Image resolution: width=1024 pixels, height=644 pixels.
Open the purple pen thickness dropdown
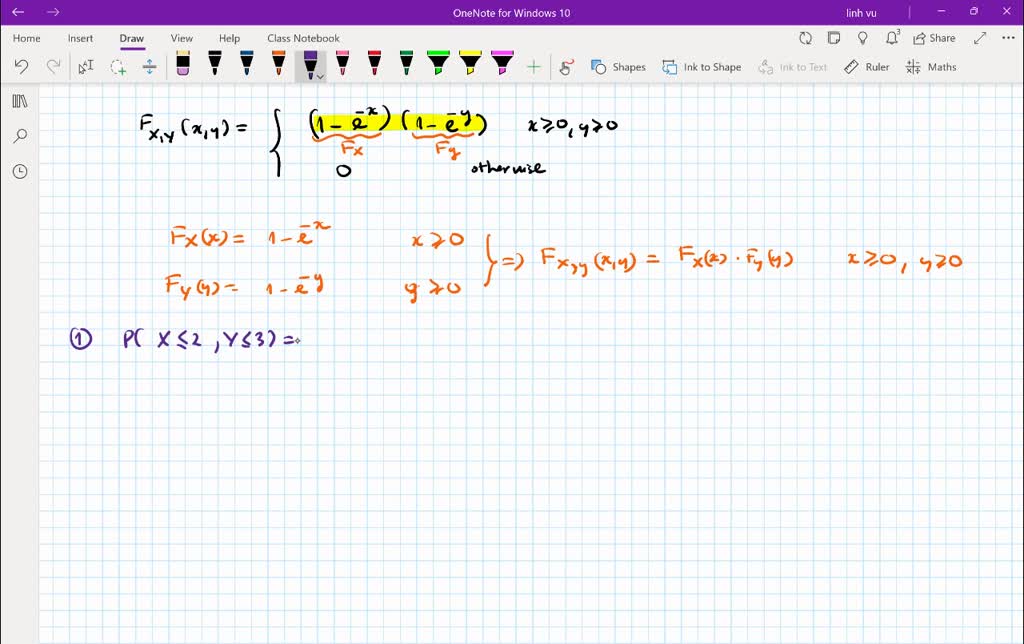point(319,76)
